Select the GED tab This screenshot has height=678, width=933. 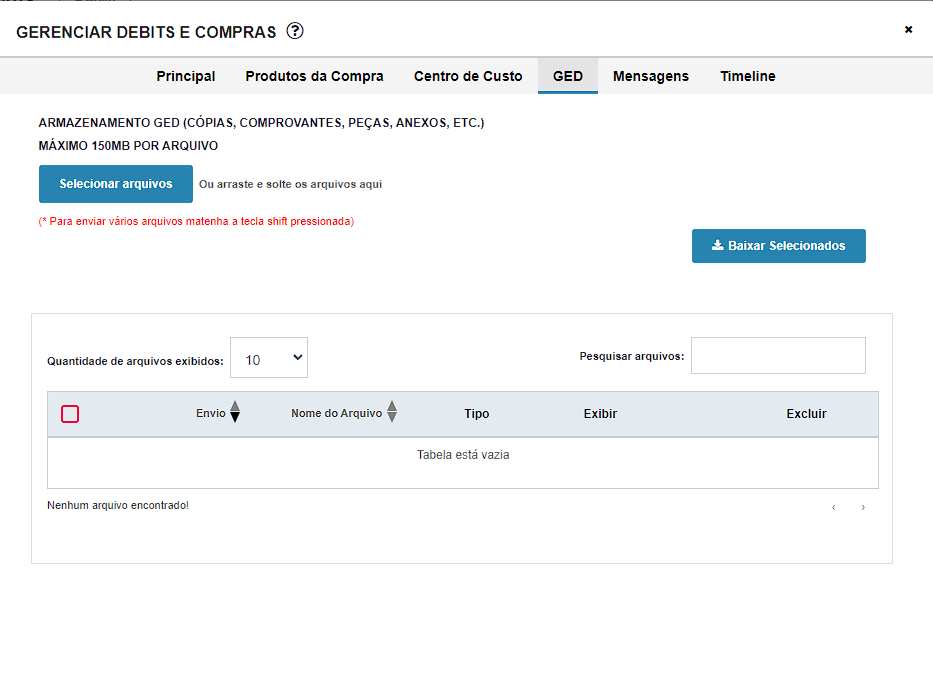[x=568, y=76]
